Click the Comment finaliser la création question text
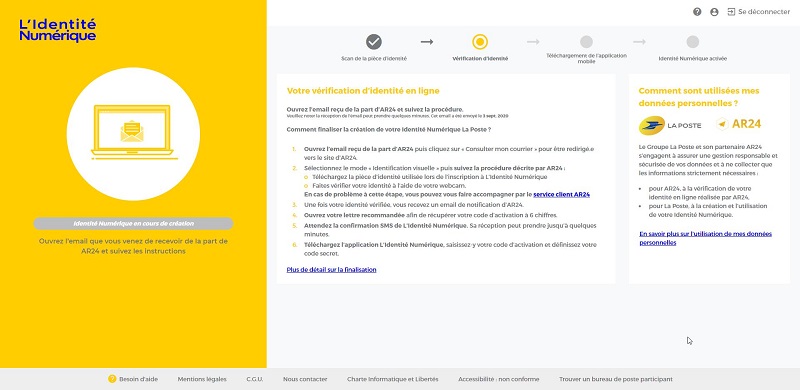This screenshot has height=390, width=800. point(389,130)
